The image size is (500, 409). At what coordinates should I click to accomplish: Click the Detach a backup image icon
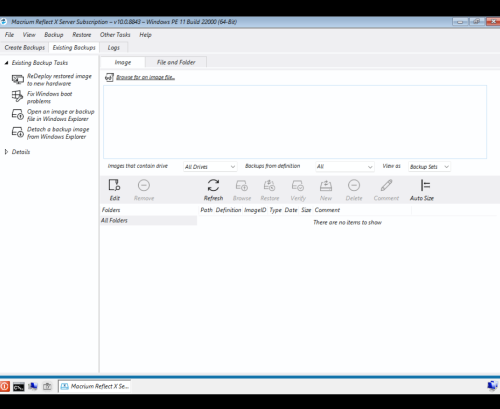tap(18, 132)
